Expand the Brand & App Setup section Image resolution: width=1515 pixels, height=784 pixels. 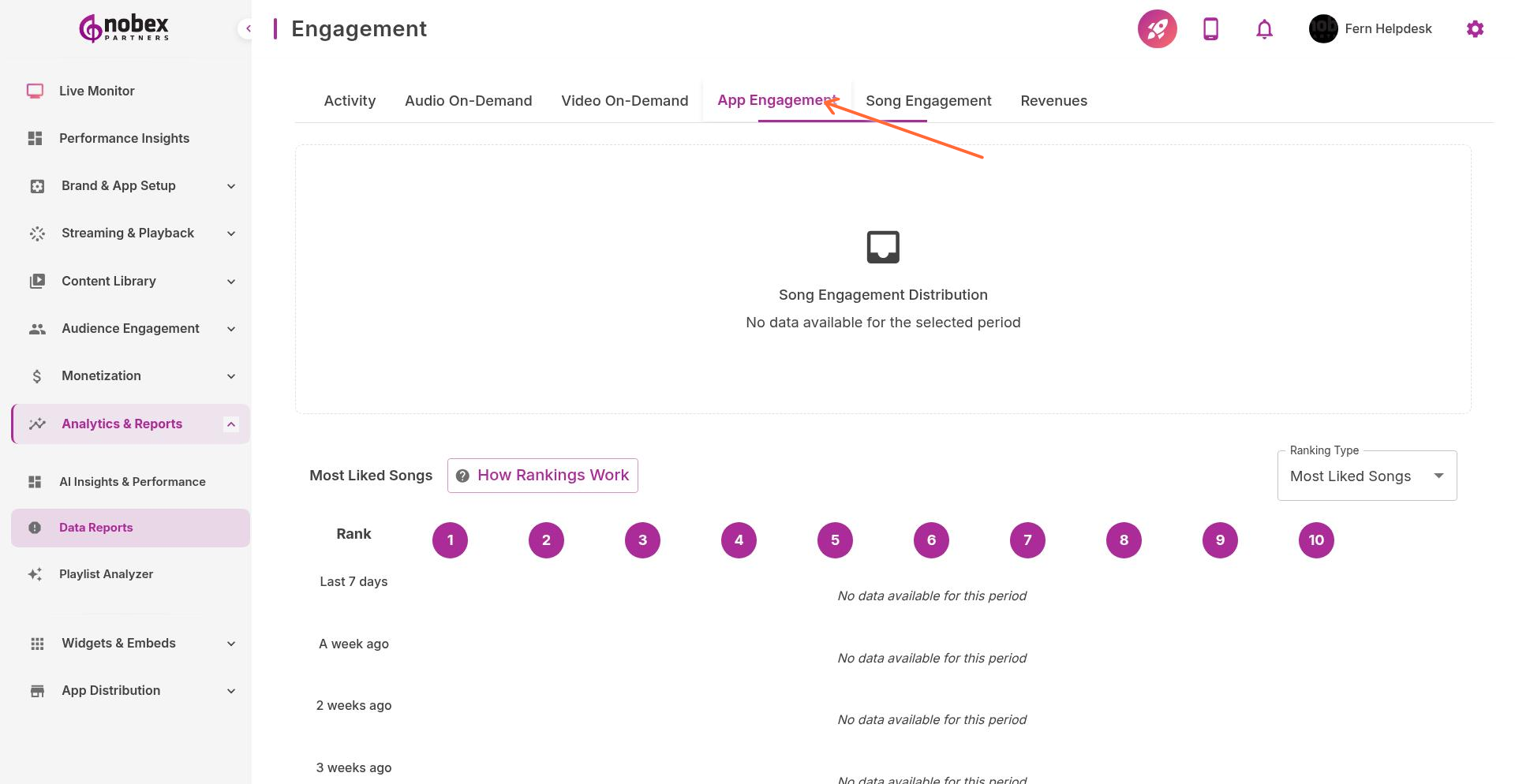118,185
